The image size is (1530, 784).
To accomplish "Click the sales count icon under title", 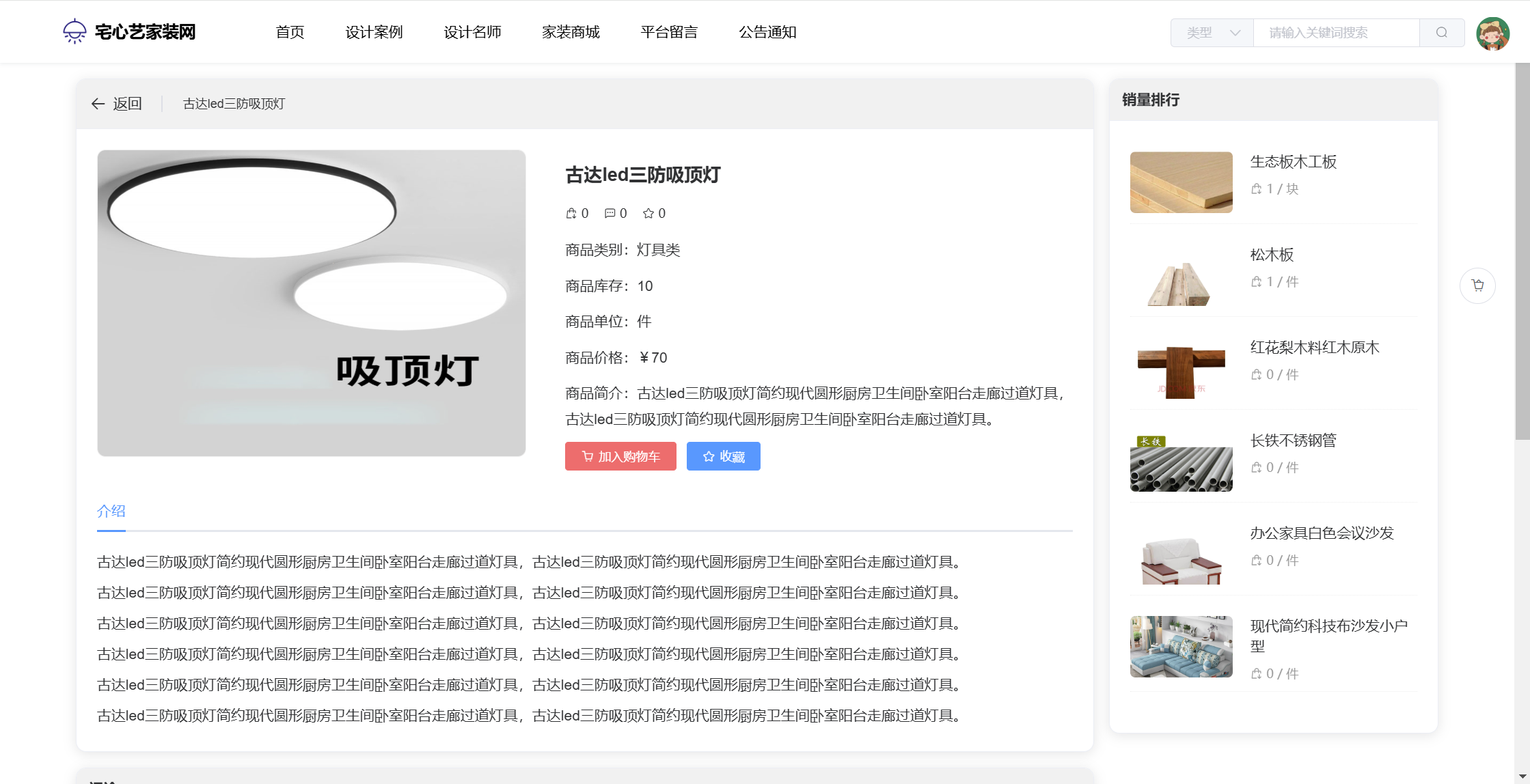I will pos(571,214).
